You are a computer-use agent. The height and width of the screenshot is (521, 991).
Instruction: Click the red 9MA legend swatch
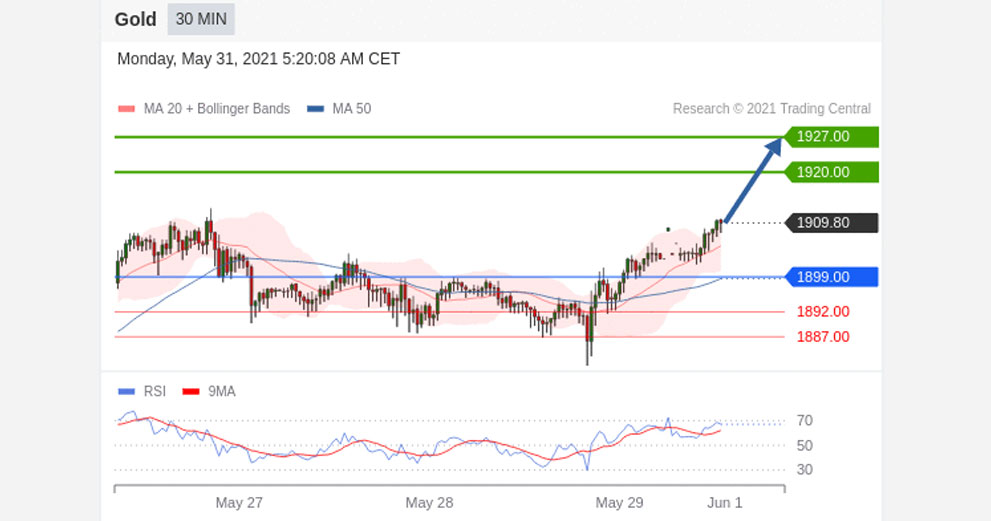(191, 392)
